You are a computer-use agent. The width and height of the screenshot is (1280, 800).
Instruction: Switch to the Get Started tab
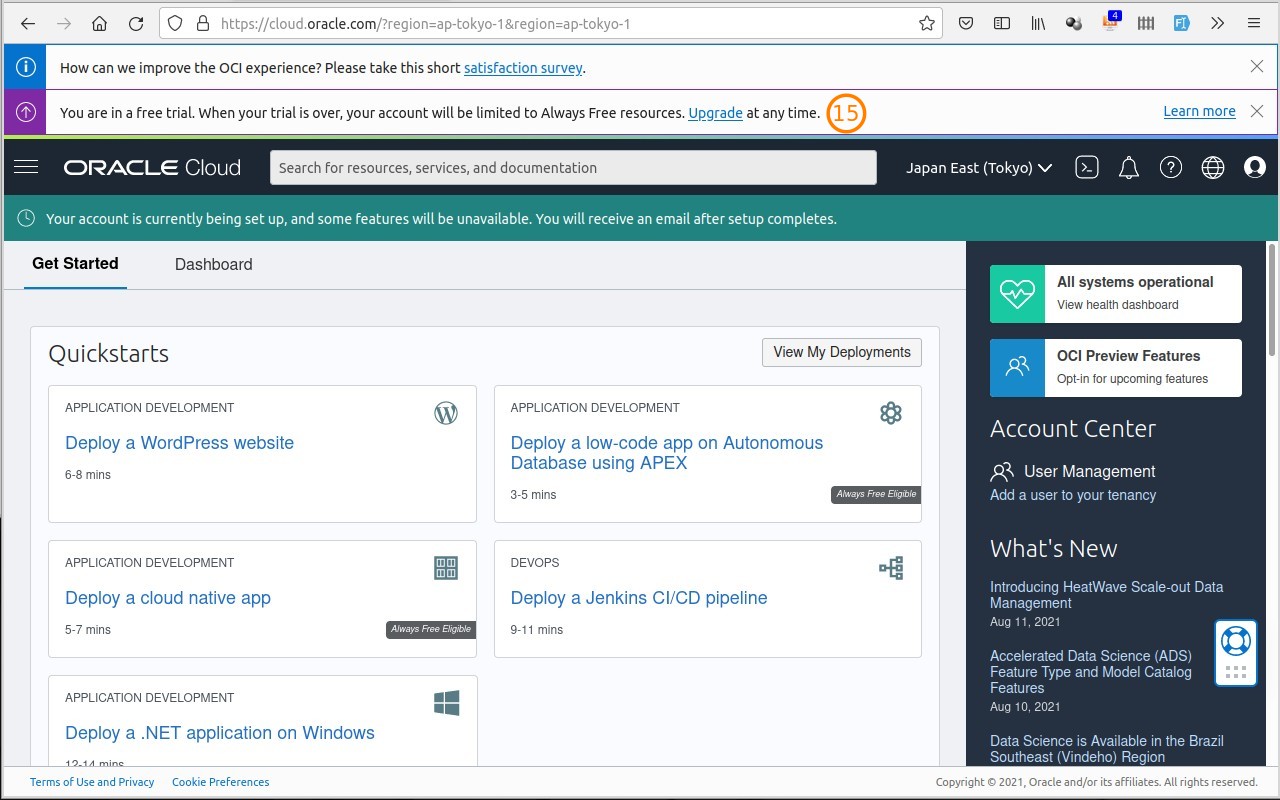75,263
